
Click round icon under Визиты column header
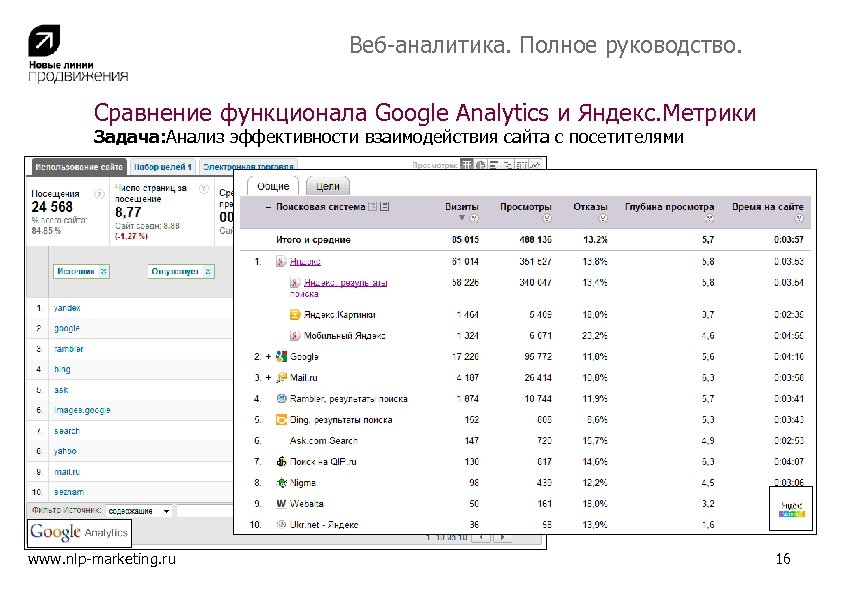tap(474, 218)
